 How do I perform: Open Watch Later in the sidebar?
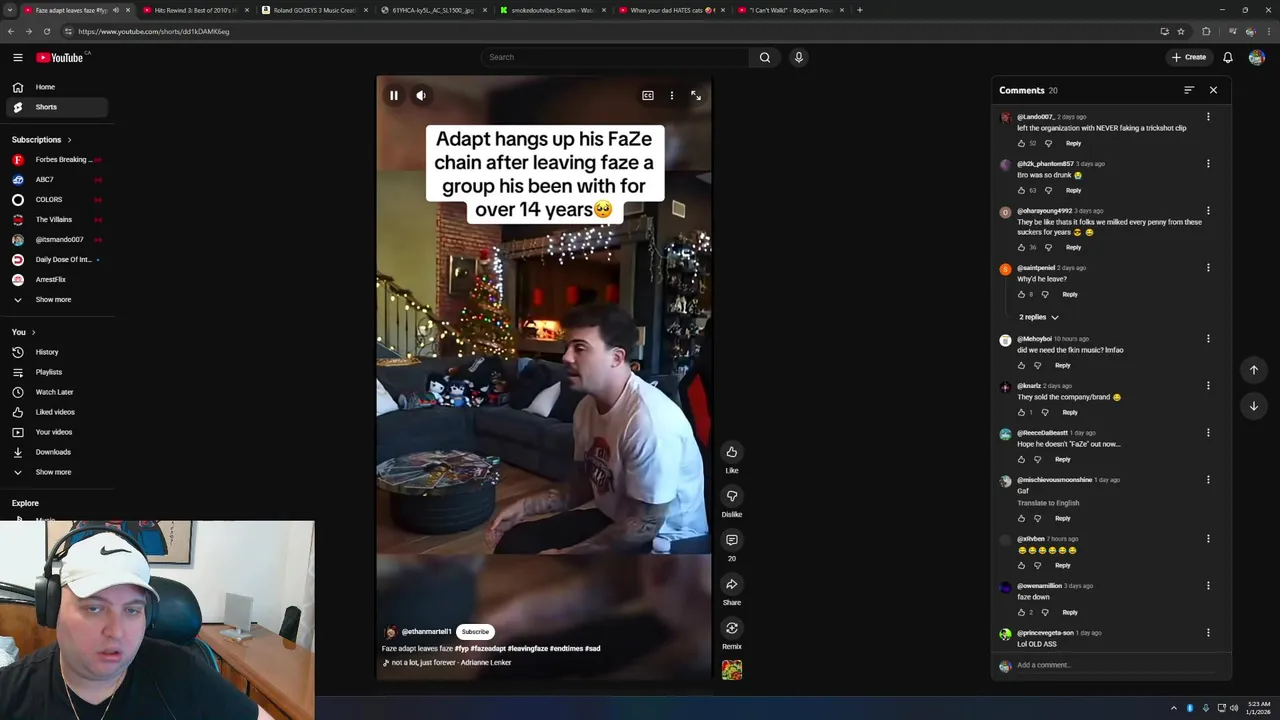55,392
